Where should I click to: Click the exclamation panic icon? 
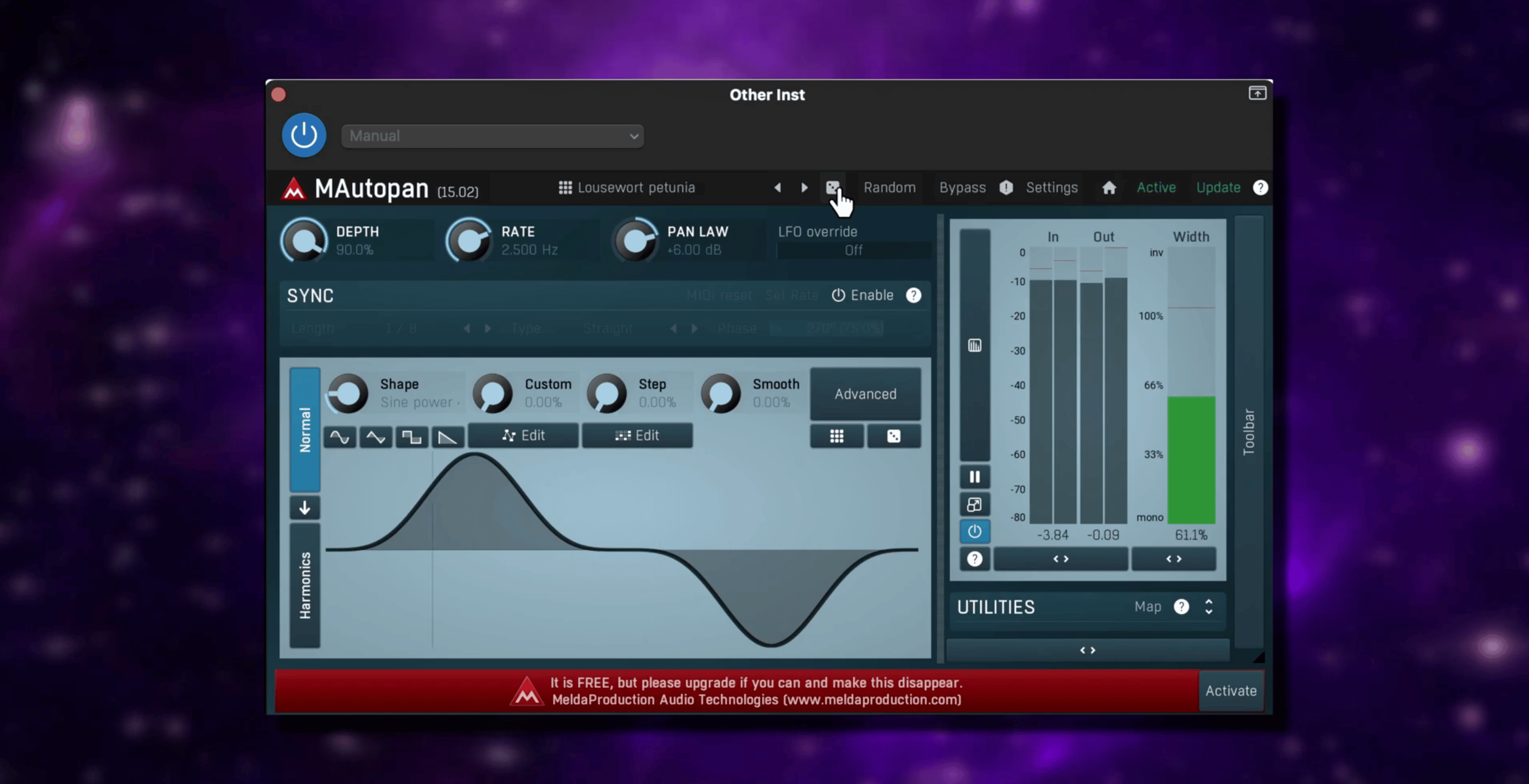click(x=1006, y=187)
